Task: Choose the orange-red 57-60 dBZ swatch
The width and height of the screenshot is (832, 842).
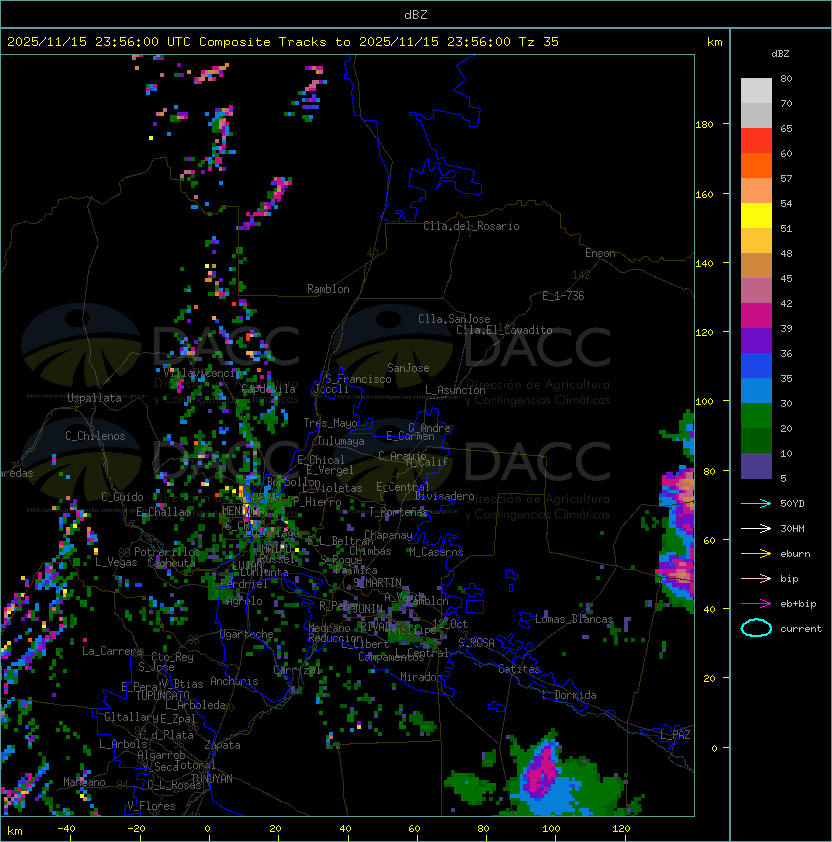Action: tap(756, 166)
